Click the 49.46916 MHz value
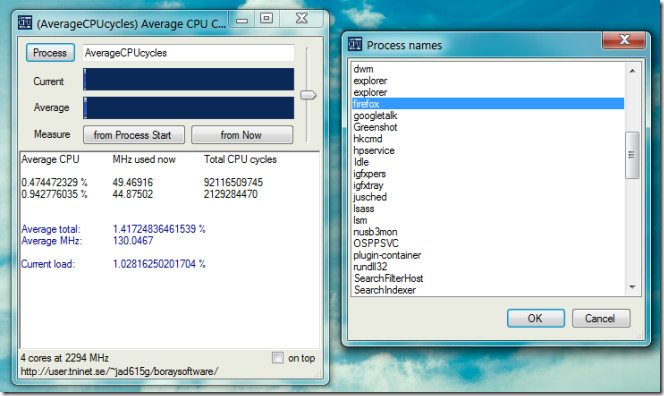The width and height of the screenshot is (664, 396). click(133, 183)
